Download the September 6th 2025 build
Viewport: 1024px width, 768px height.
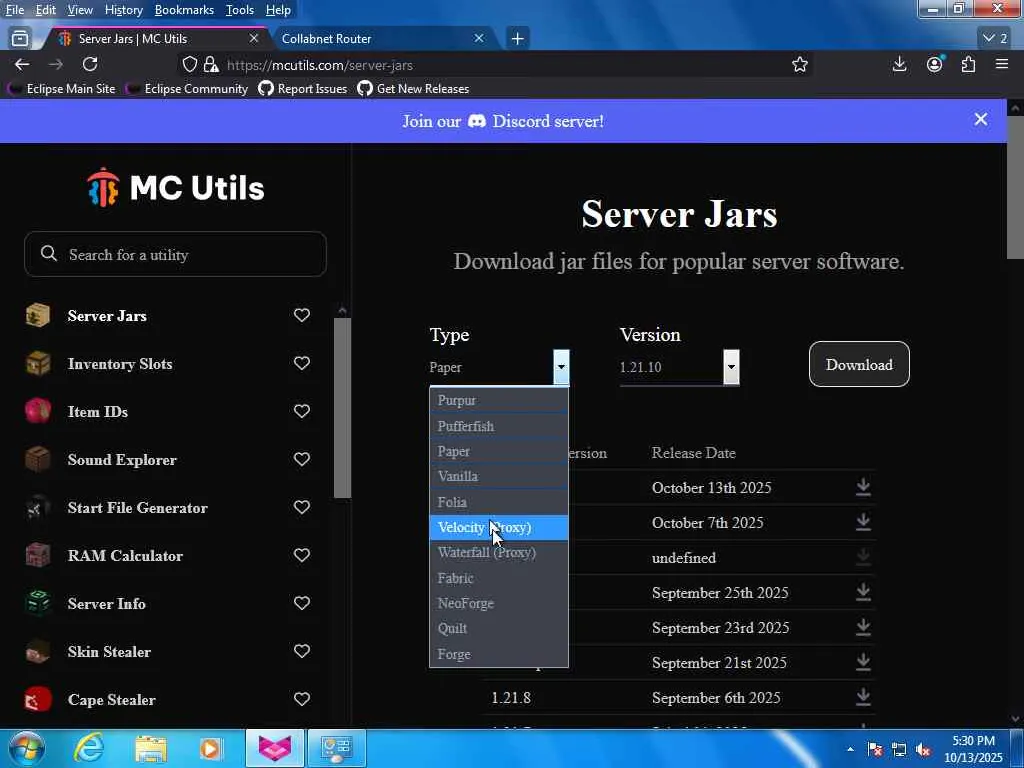point(863,697)
